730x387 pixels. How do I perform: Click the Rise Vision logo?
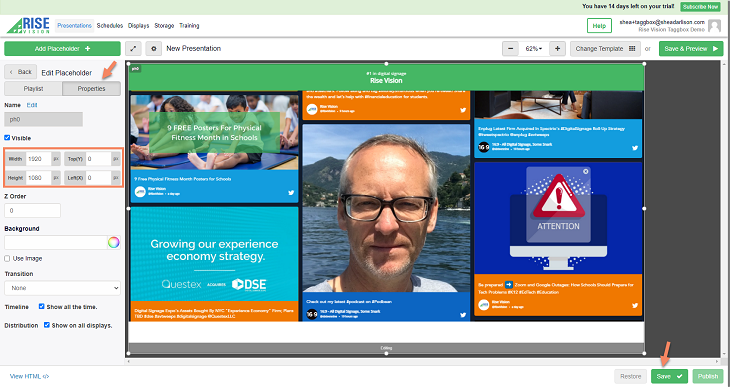pos(28,26)
